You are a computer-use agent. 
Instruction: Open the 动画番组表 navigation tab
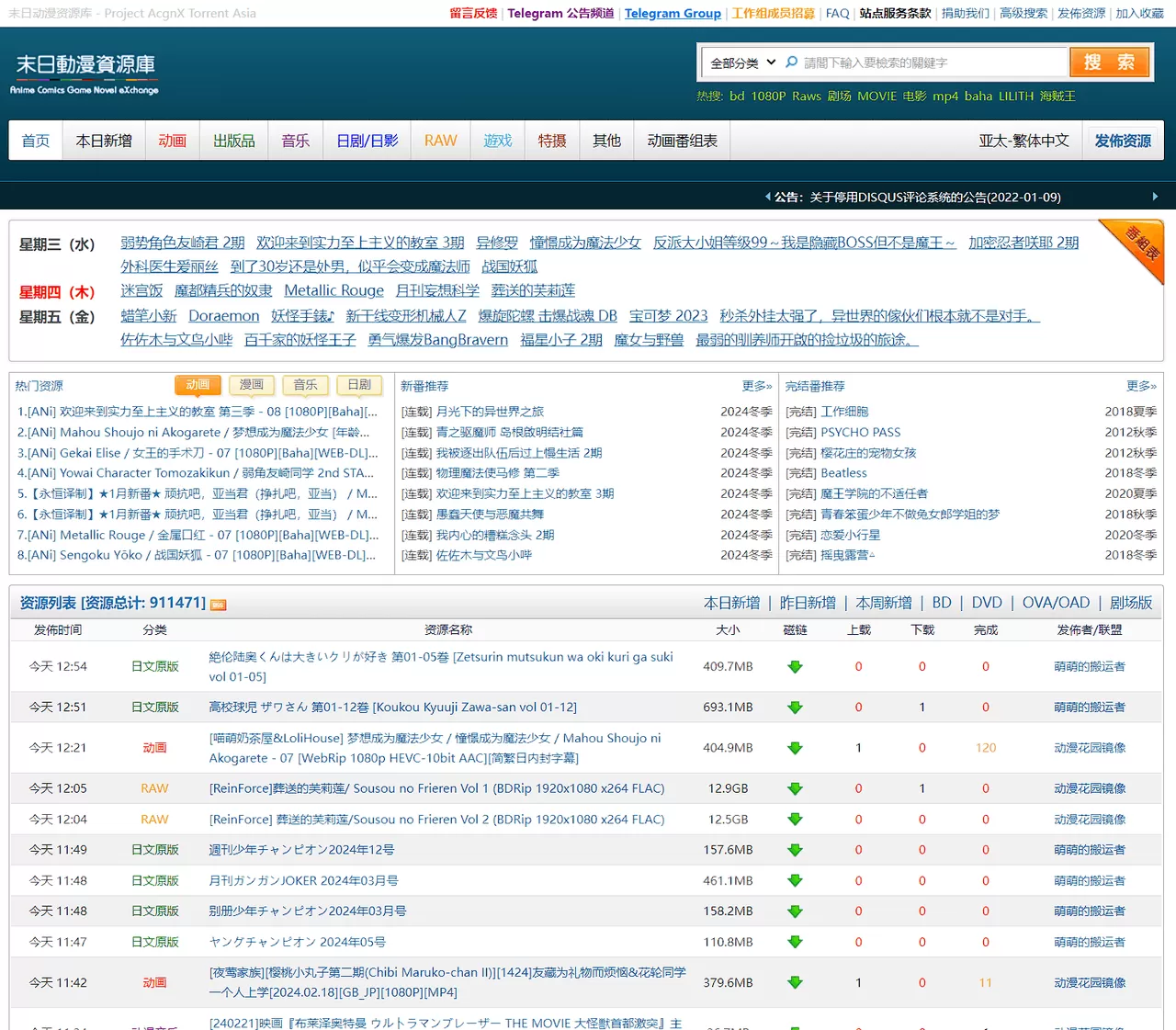pos(681,140)
